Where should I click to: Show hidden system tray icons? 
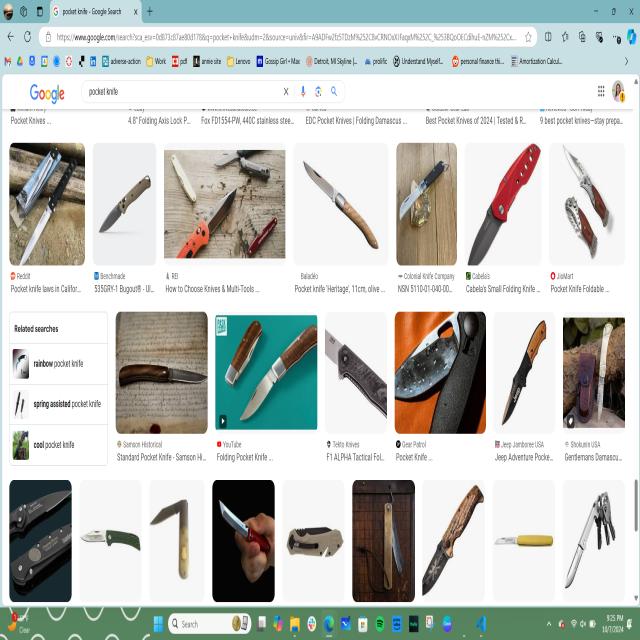point(549,624)
